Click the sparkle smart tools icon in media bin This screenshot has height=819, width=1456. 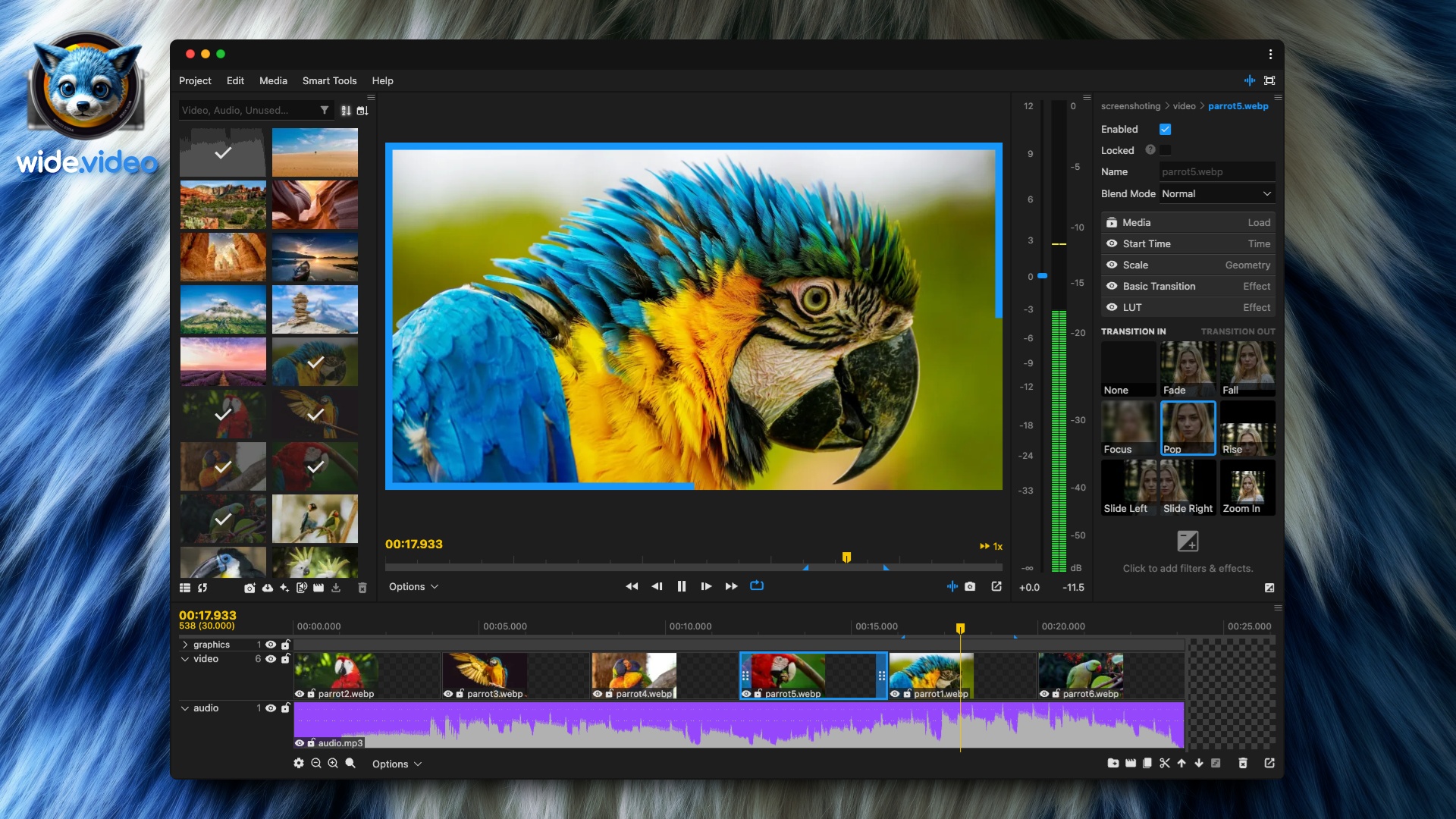pyautogui.click(x=284, y=588)
